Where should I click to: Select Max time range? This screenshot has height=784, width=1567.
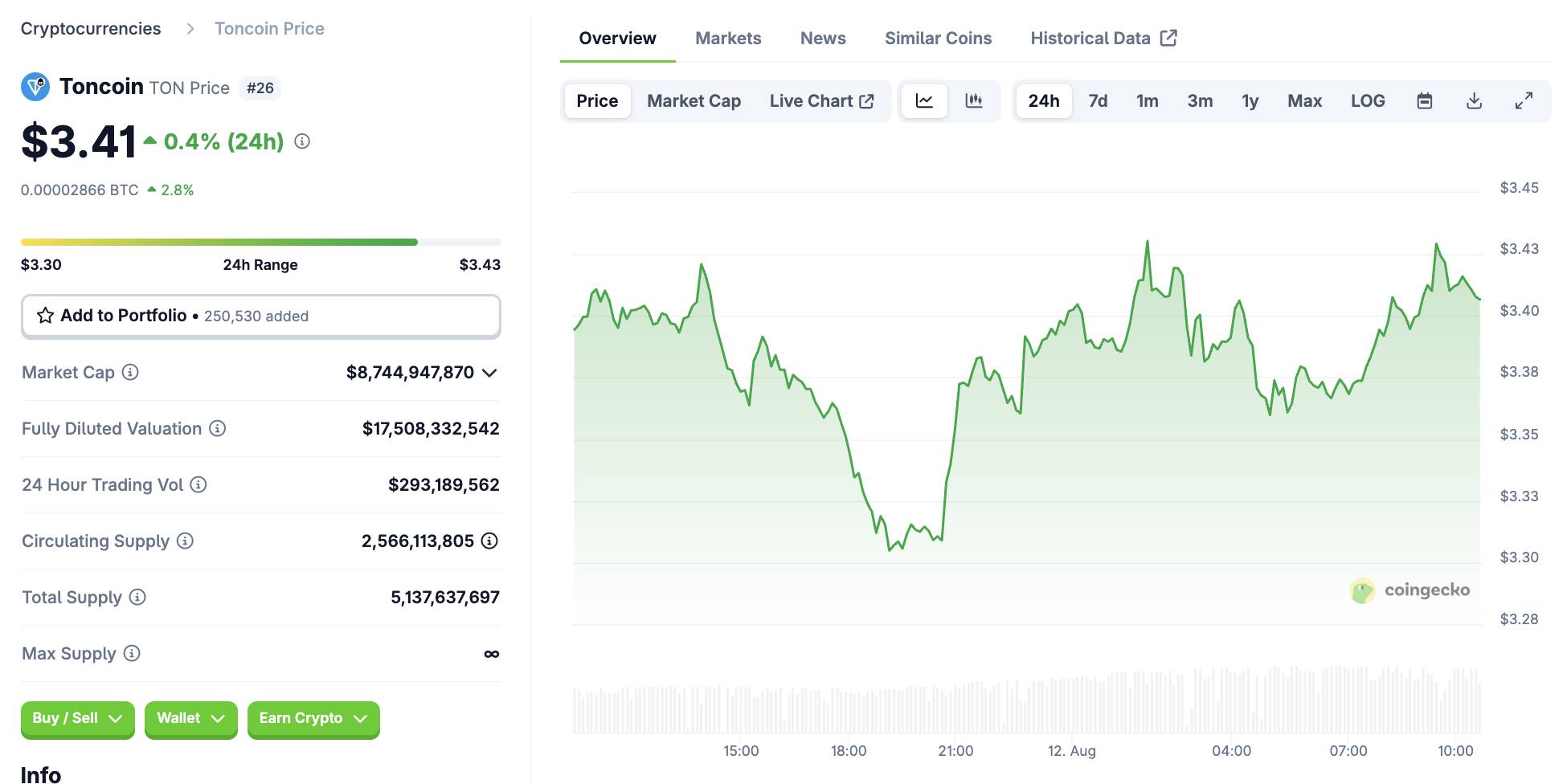(x=1304, y=101)
